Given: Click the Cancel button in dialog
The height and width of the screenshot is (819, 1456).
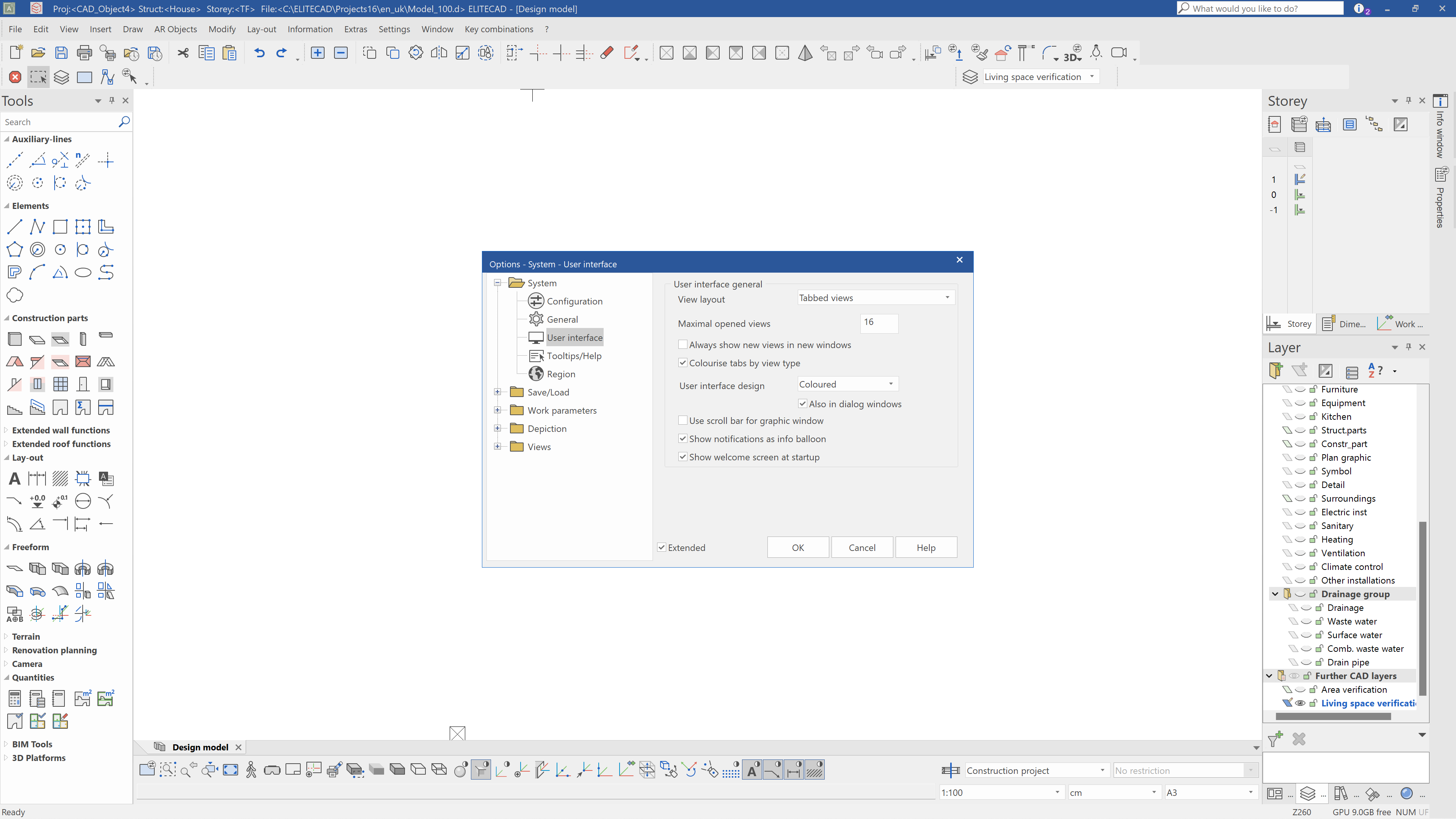Looking at the screenshot, I should pyautogui.click(x=861, y=547).
